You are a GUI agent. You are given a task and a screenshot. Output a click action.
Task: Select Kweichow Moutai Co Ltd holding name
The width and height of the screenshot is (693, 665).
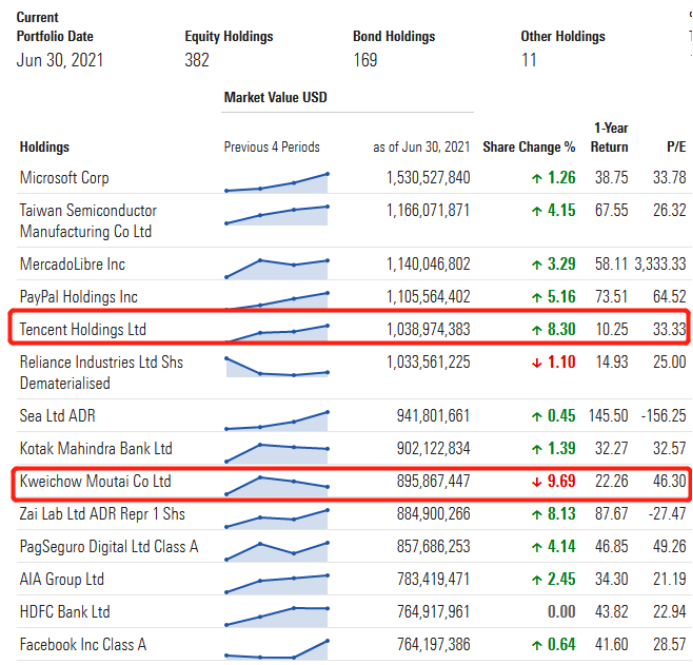[x=96, y=482]
